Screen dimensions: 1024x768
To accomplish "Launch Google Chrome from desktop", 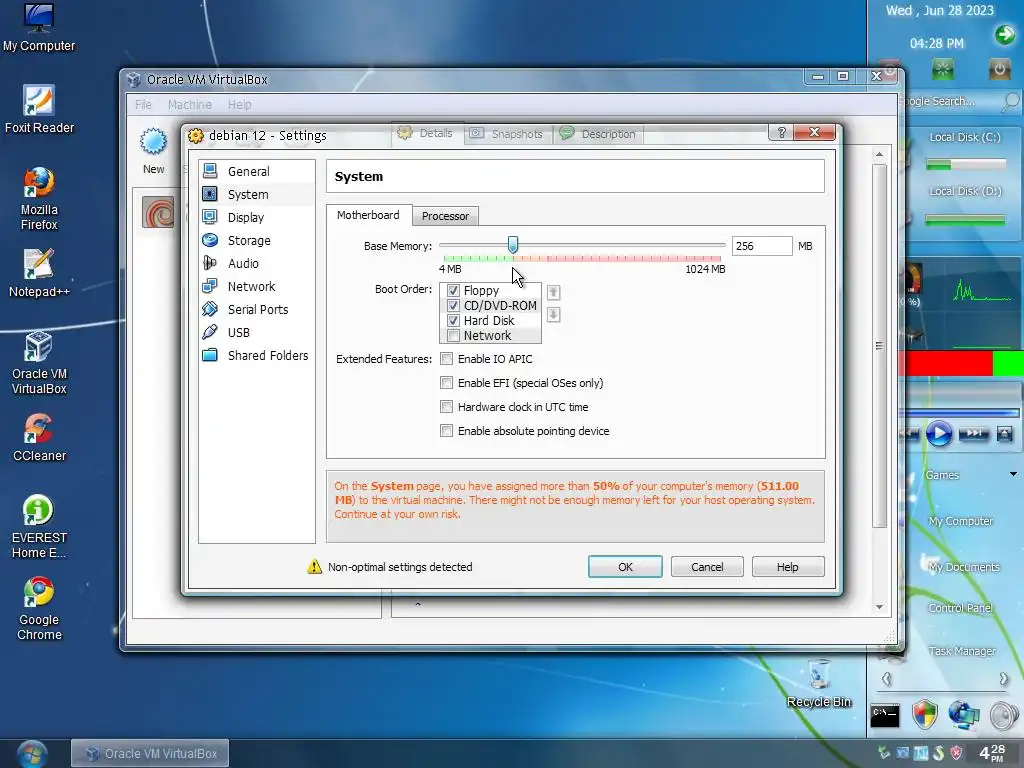I will point(39,609).
